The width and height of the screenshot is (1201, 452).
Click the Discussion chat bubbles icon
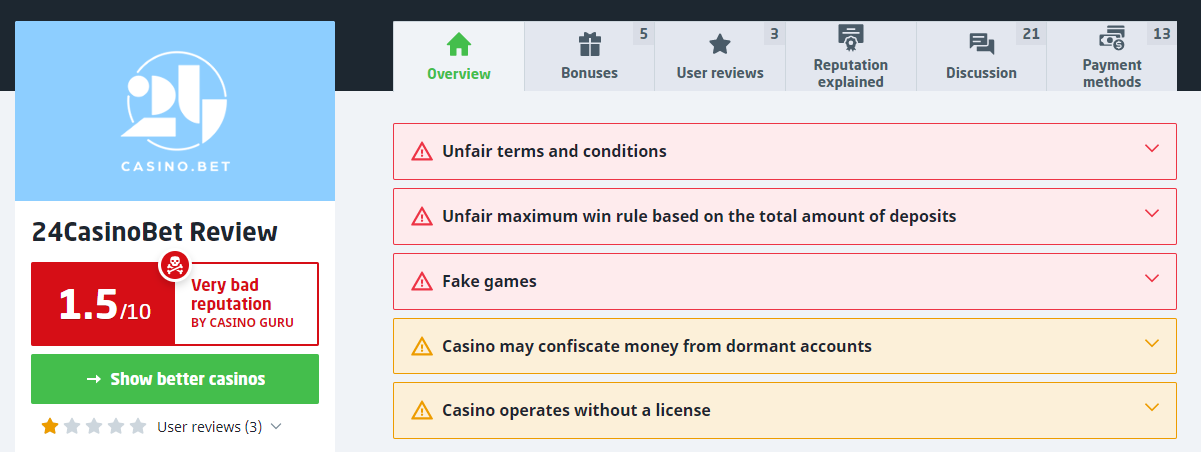(982, 45)
